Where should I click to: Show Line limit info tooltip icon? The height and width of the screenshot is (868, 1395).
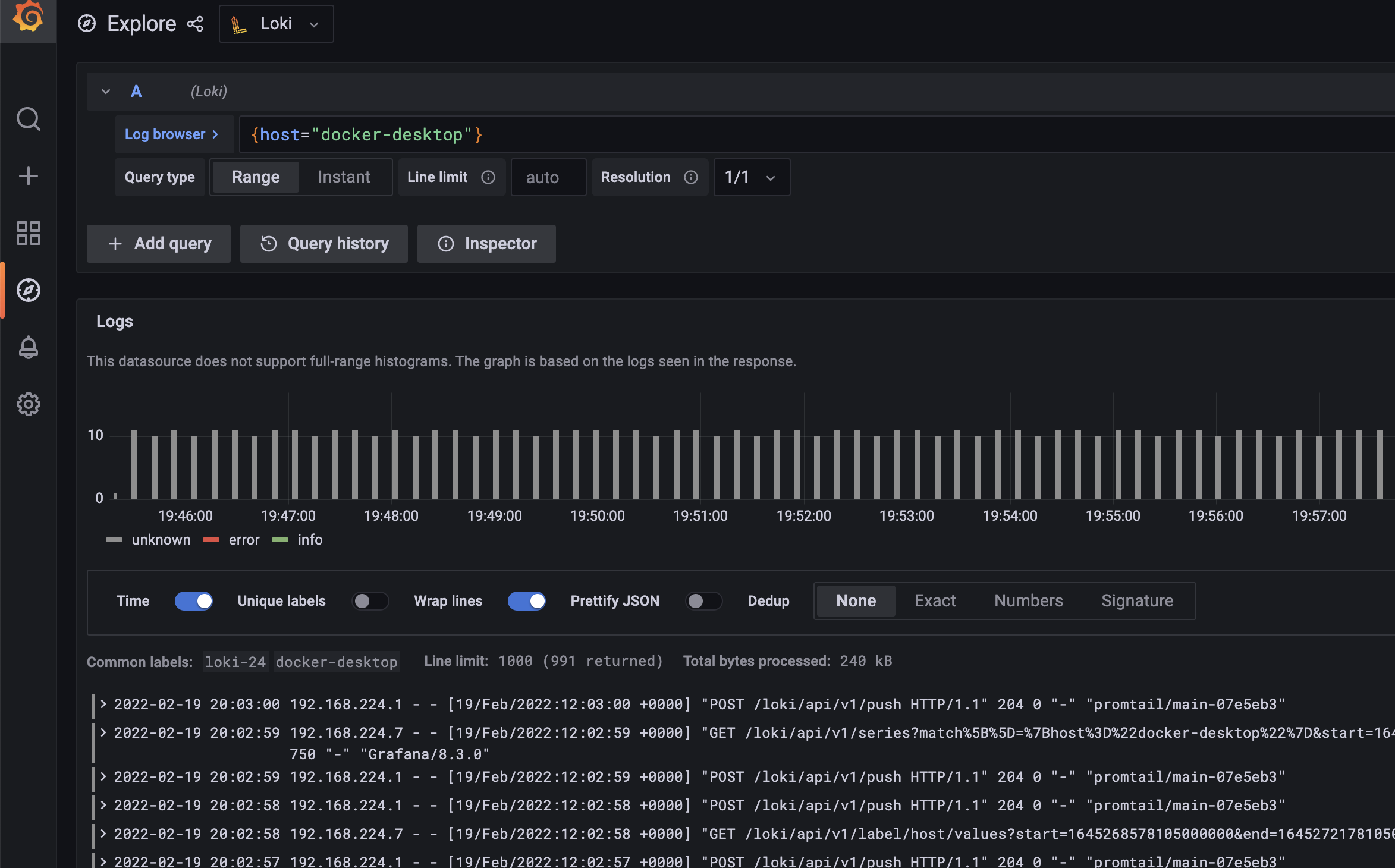pyautogui.click(x=488, y=177)
